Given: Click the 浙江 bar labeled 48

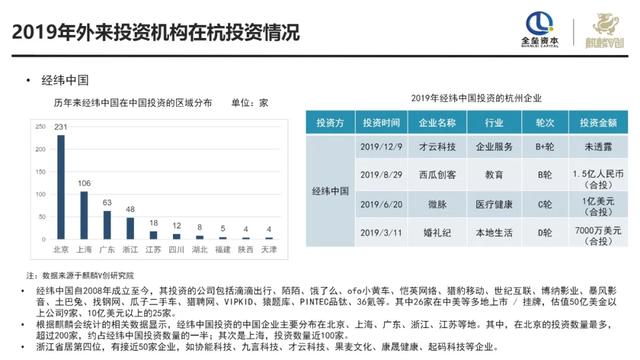Looking at the screenshot, I should [130, 228].
